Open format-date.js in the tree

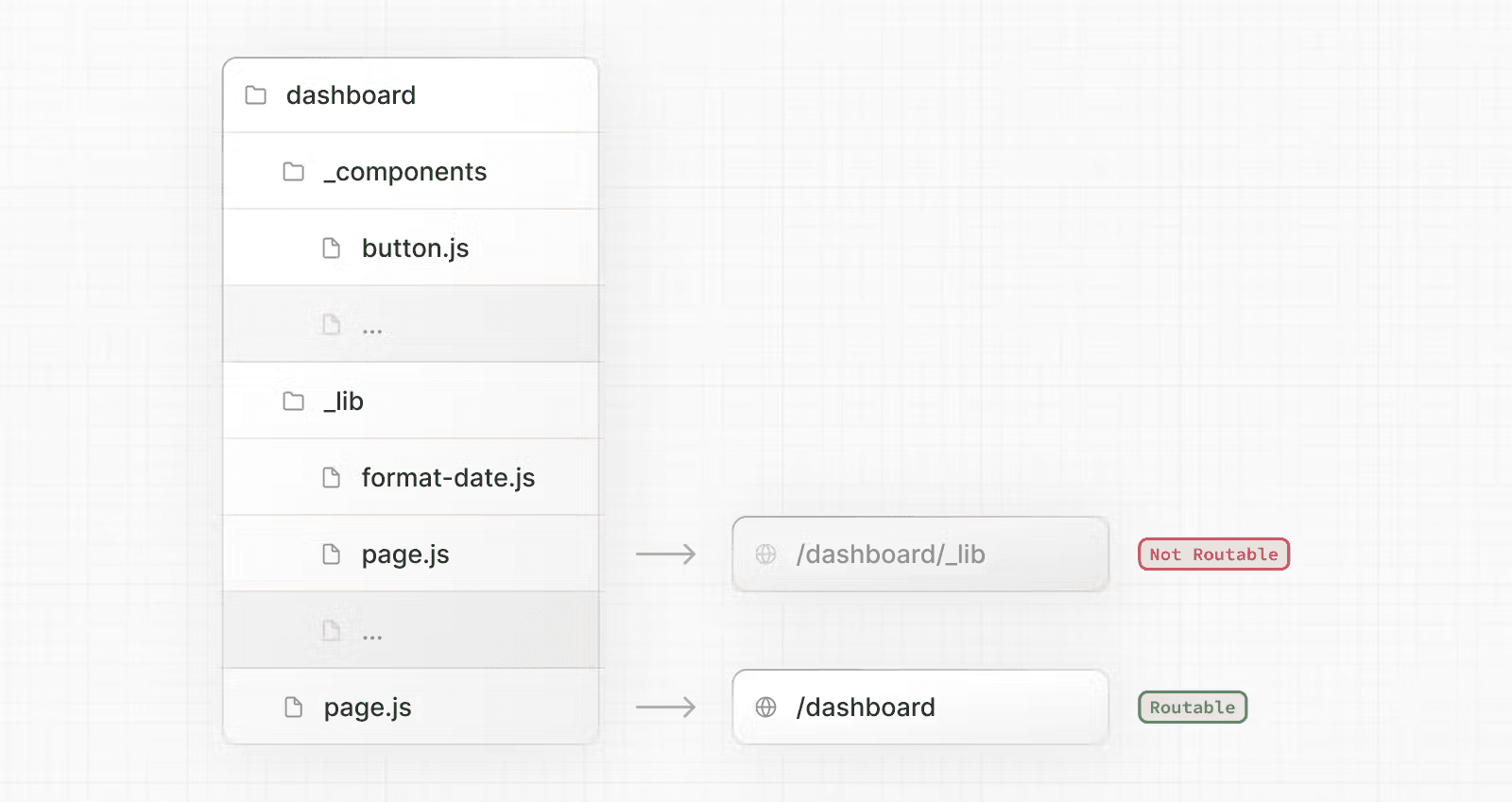pos(448,478)
